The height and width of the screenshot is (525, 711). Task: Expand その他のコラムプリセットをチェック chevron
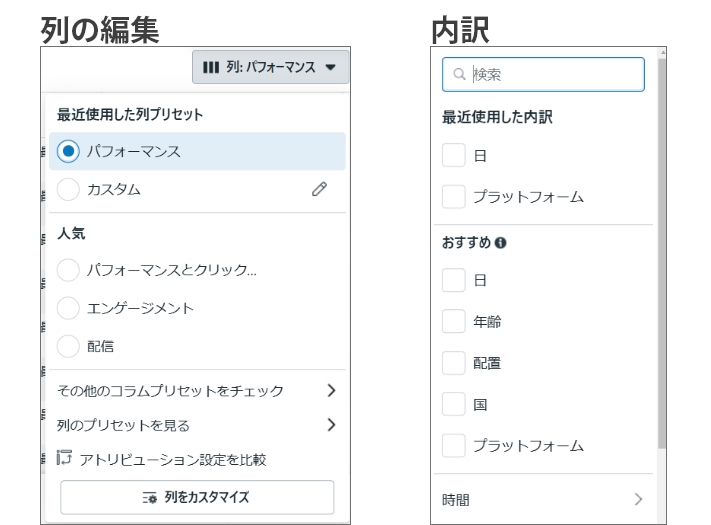[331, 390]
